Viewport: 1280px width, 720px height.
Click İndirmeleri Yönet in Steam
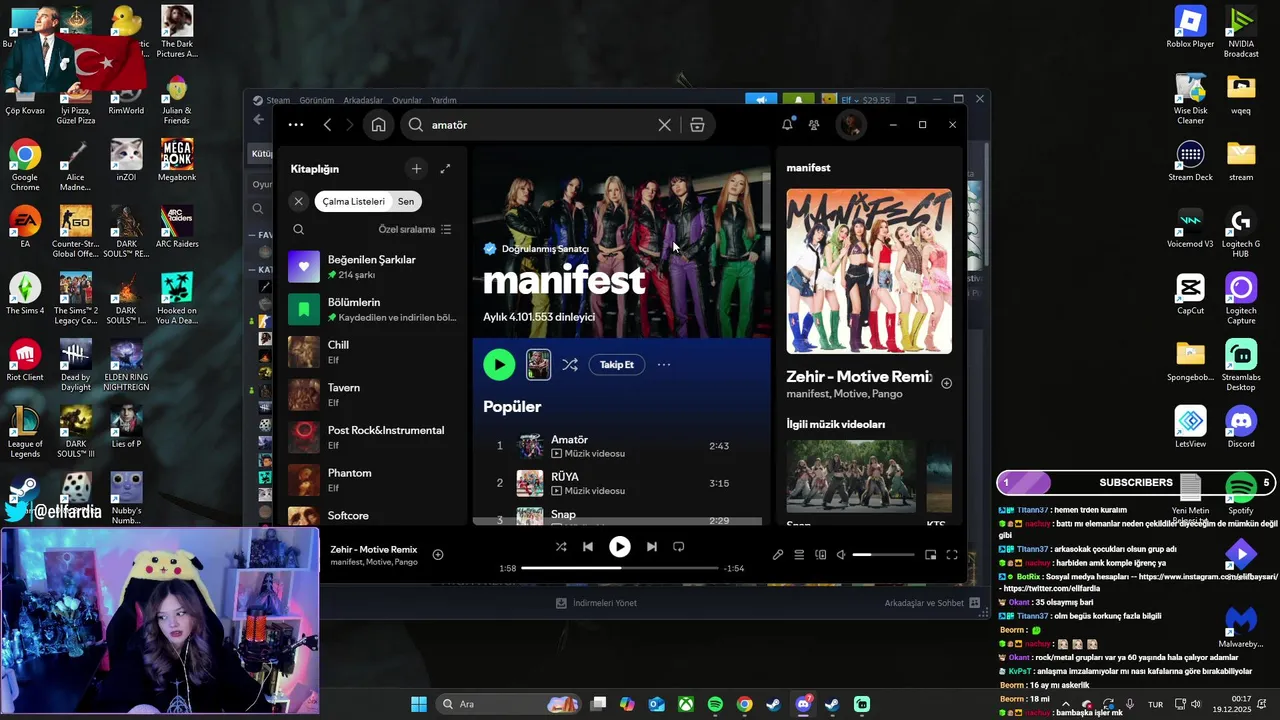pos(596,603)
